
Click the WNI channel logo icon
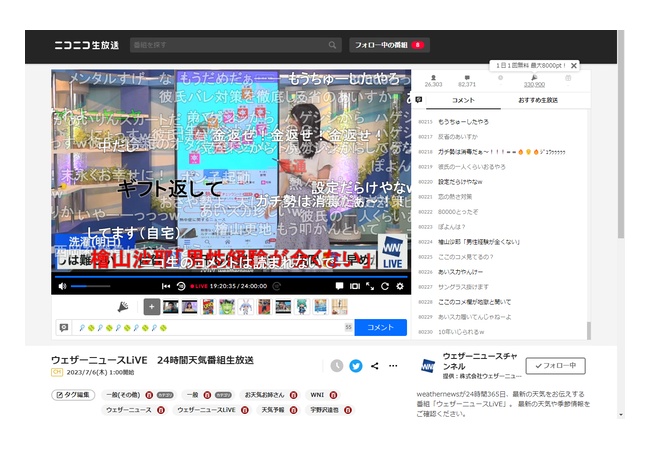pos(428,365)
